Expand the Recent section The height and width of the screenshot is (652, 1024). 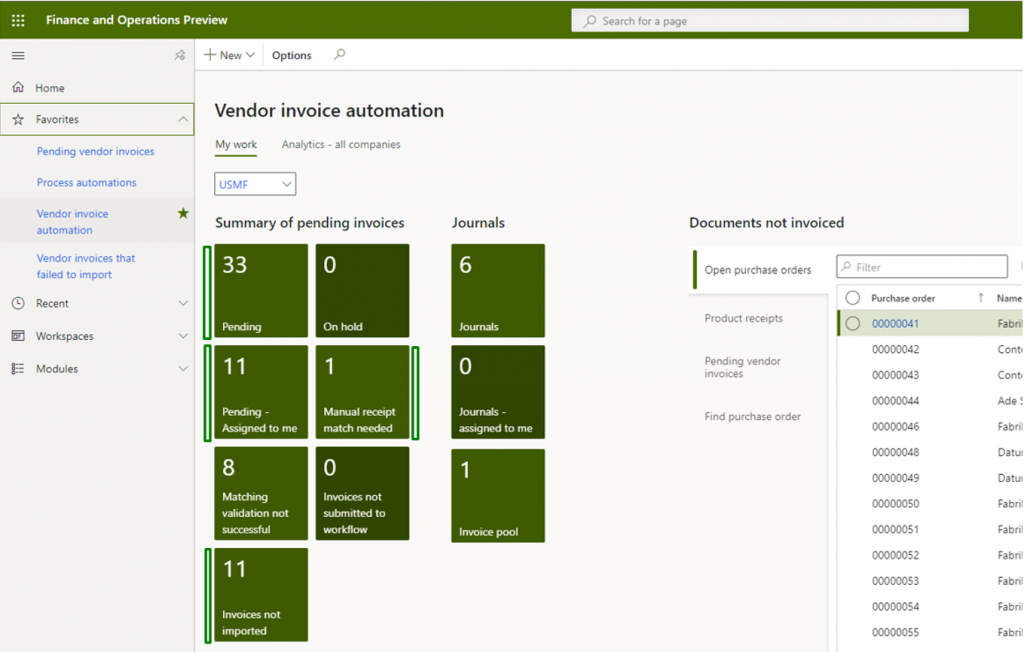(x=183, y=303)
